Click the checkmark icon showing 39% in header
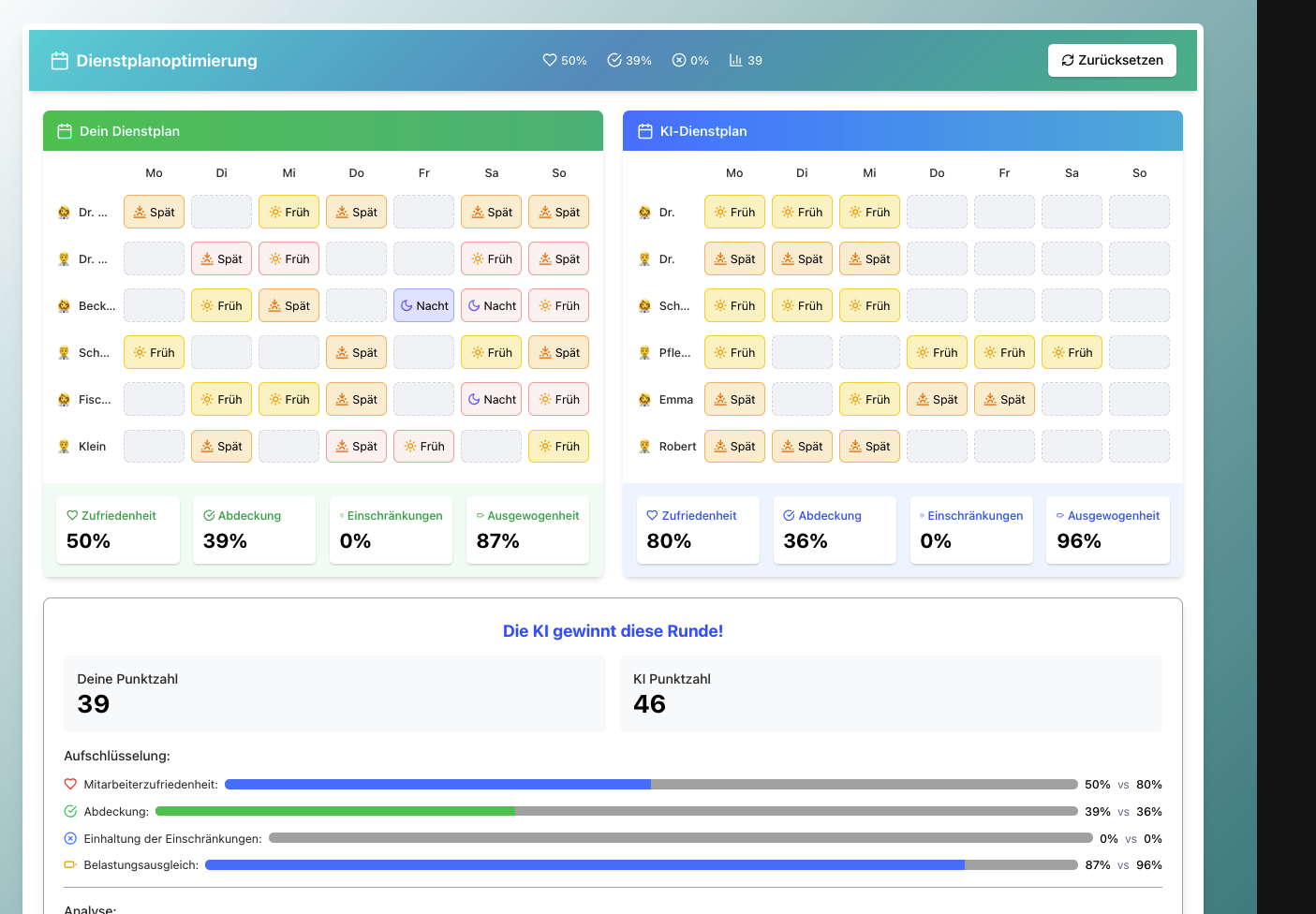 pos(614,60)
